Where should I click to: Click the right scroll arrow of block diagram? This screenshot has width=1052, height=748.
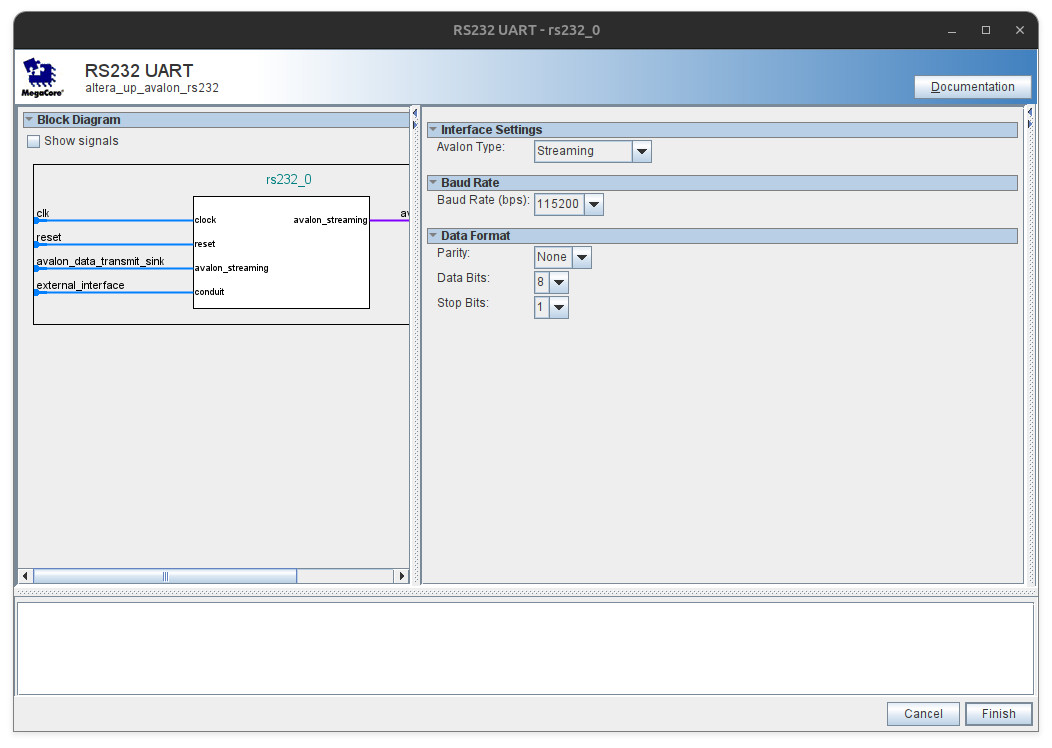(x=402, y=576)
